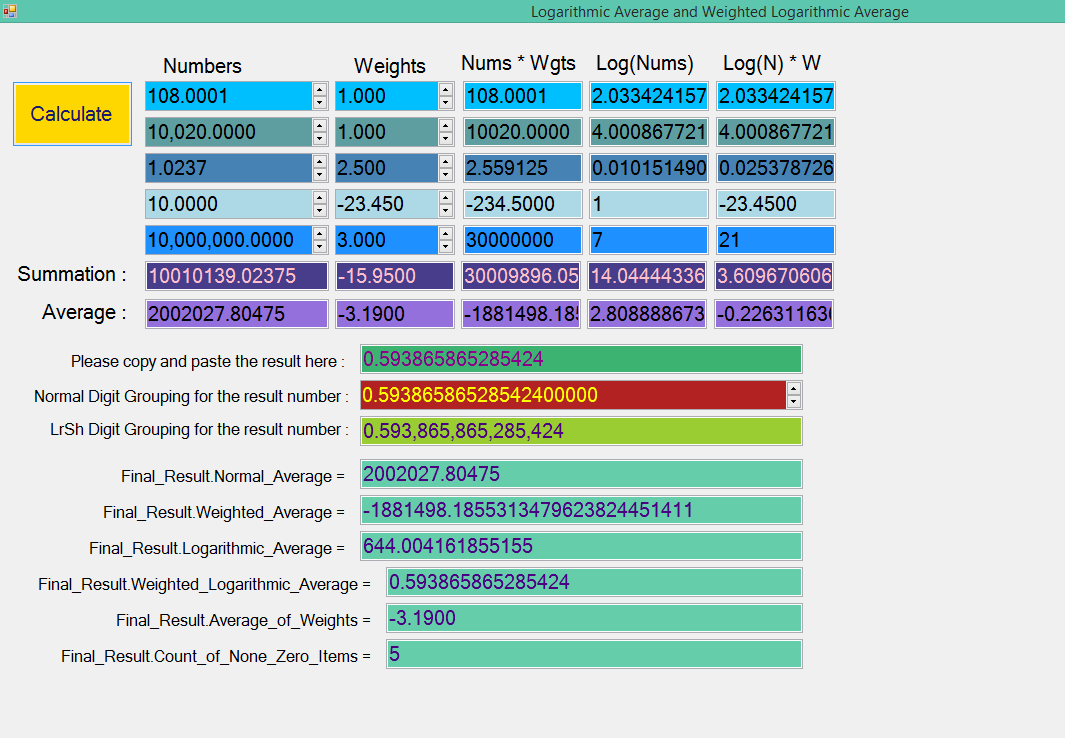Click the application icon in title bar
Viewport: 1065px width, 738px height.
[10, 11]
